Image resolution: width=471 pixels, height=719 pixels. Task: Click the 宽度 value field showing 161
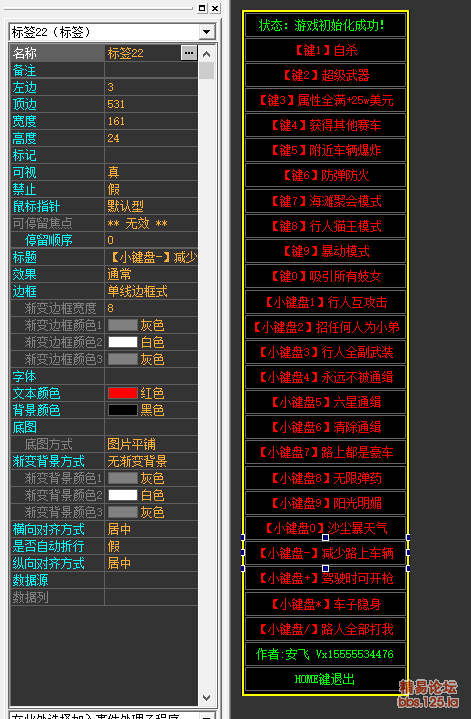click(151, 121)
